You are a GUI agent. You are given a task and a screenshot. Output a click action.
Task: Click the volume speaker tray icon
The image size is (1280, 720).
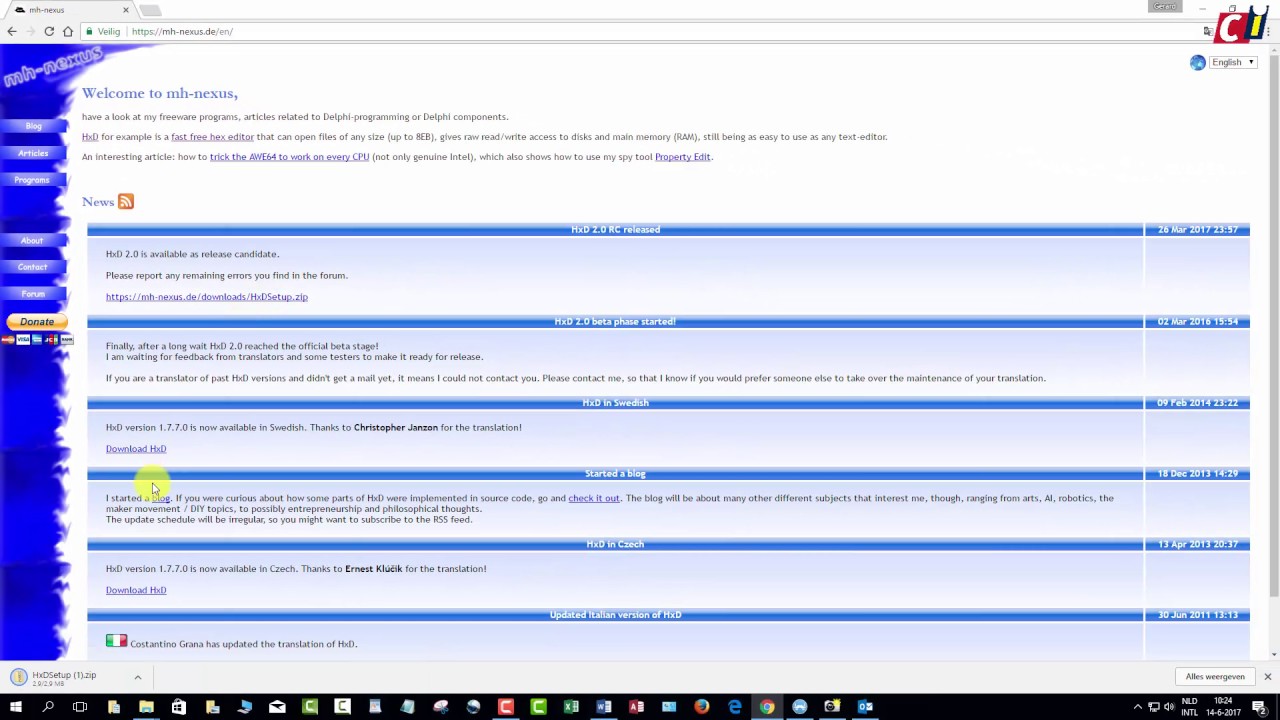(x=1169, y=707)
